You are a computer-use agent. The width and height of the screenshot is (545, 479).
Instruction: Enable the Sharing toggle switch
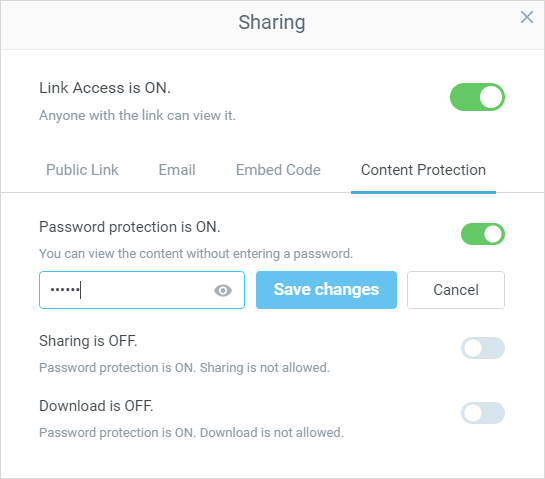[483, 348]
